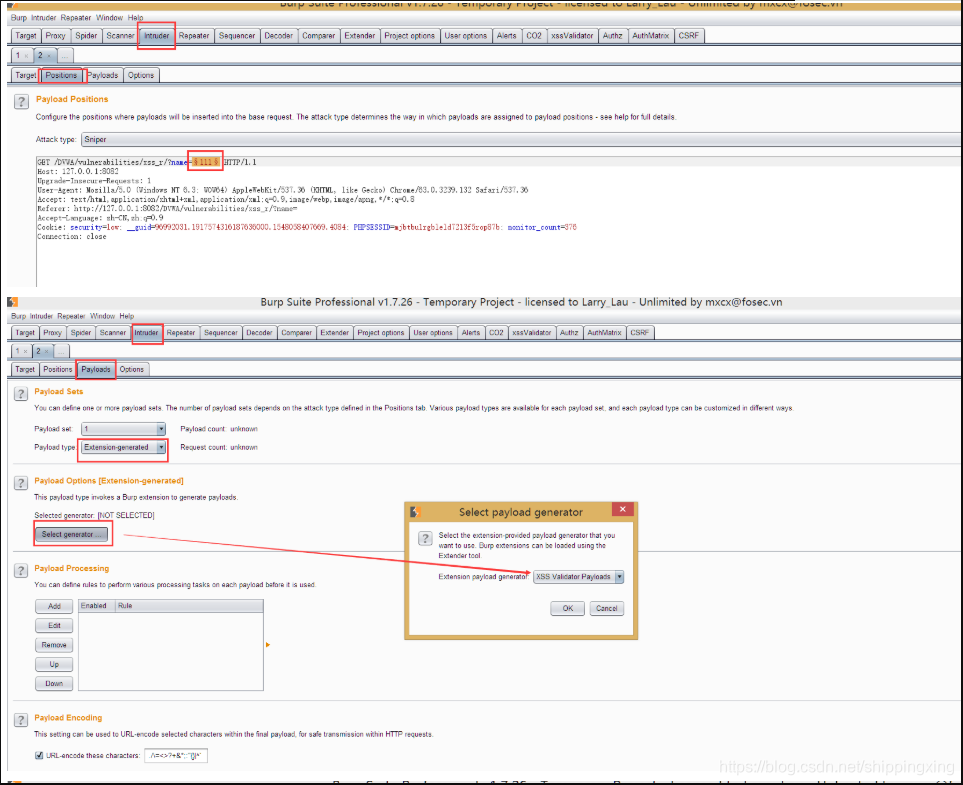This screenshot has width=963, height=785.
Task: Click Cancel in Select payload generator dialog
Action: click(x=606, y=609)
